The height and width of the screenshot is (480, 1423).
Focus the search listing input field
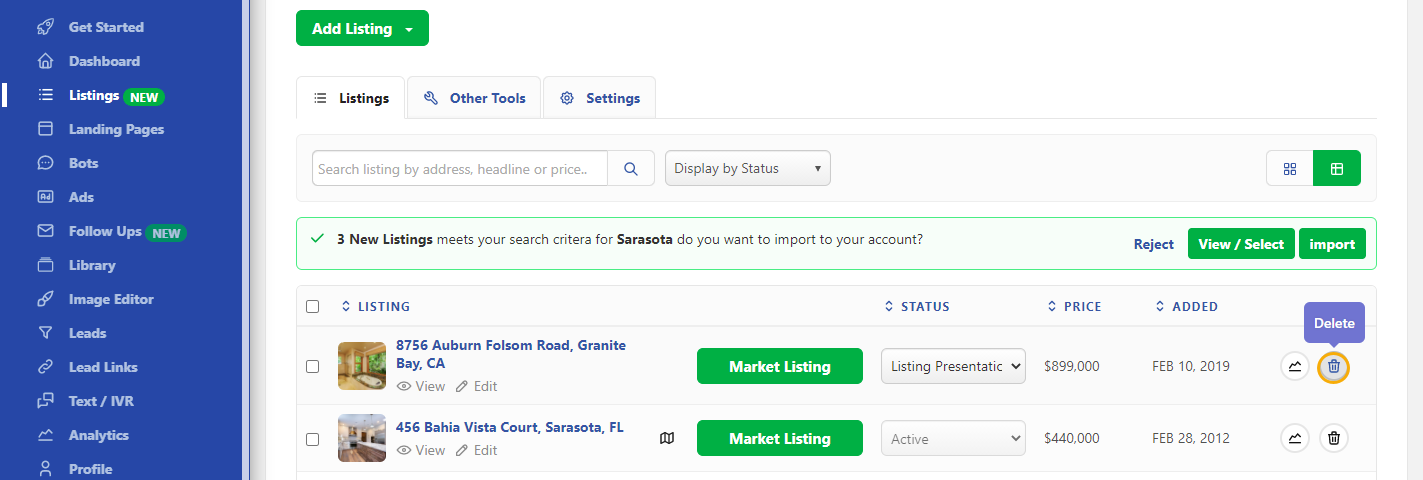pyautogui.click(x=460, y=169)
